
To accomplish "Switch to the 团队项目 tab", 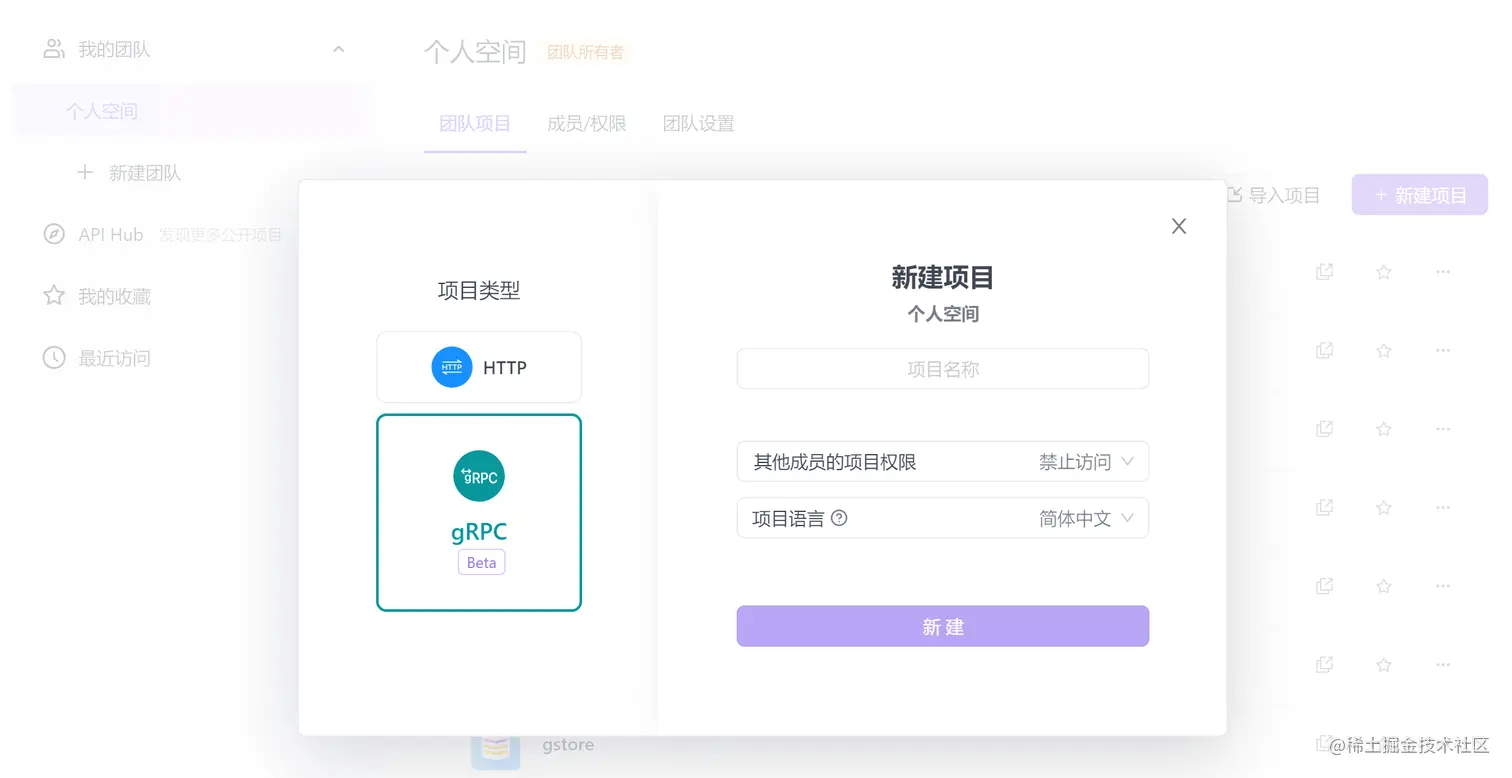I will point(475,124).
